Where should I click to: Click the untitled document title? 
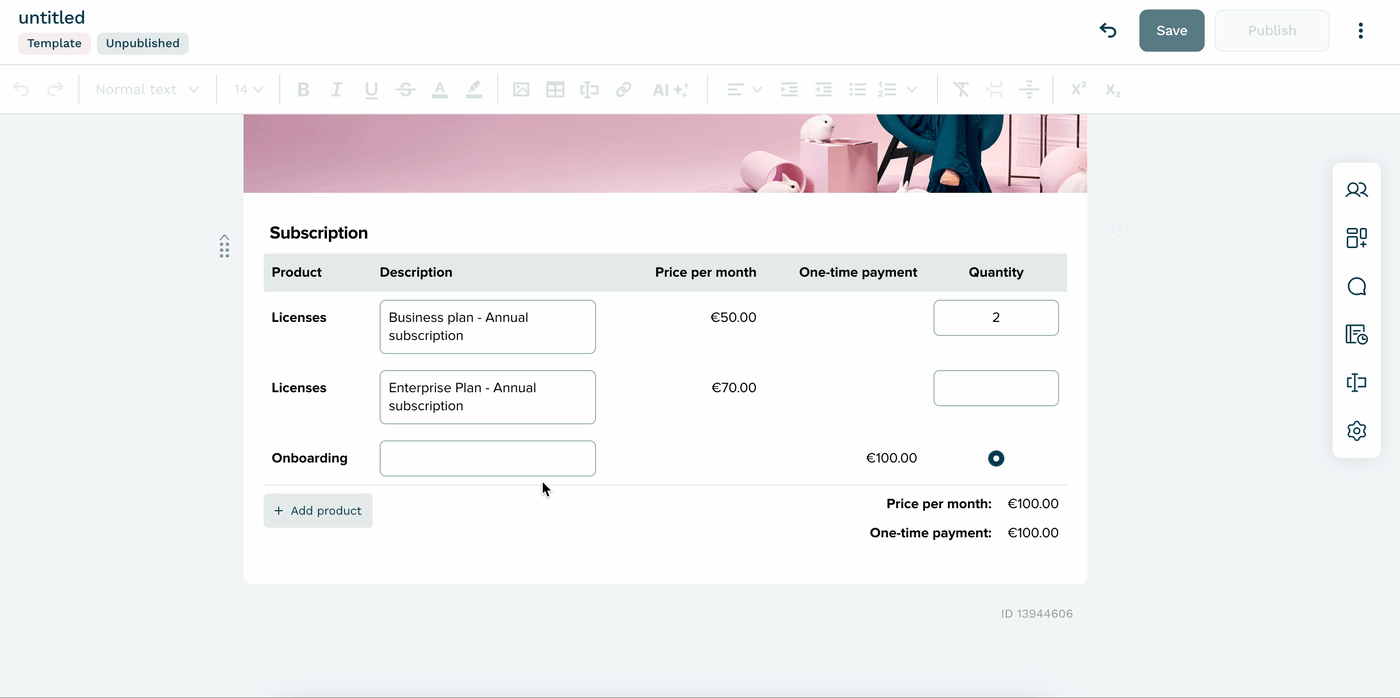52,17
